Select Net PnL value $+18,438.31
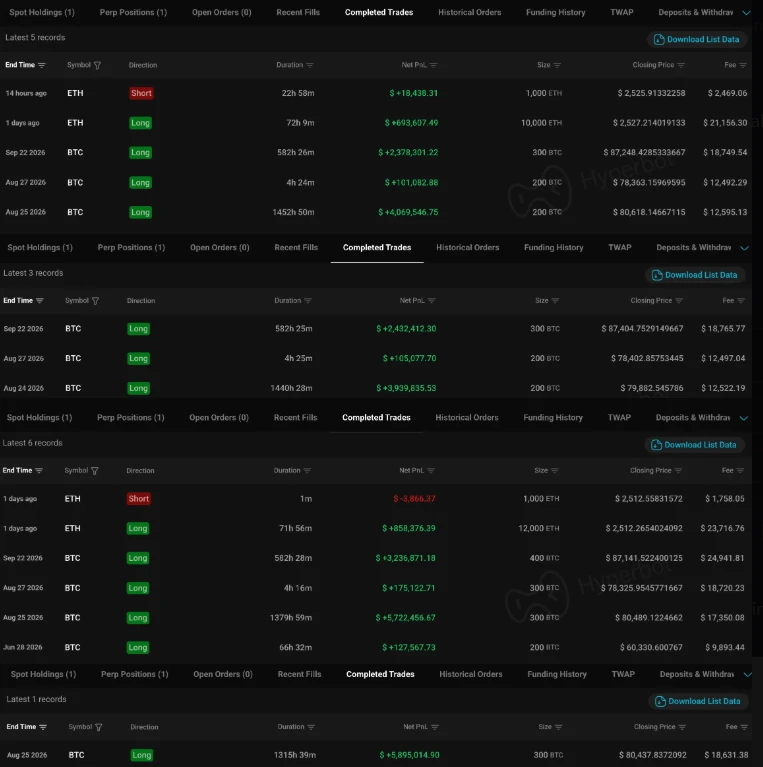The width and height of the screenshot is (763, 767). click(x=413, y=93)
